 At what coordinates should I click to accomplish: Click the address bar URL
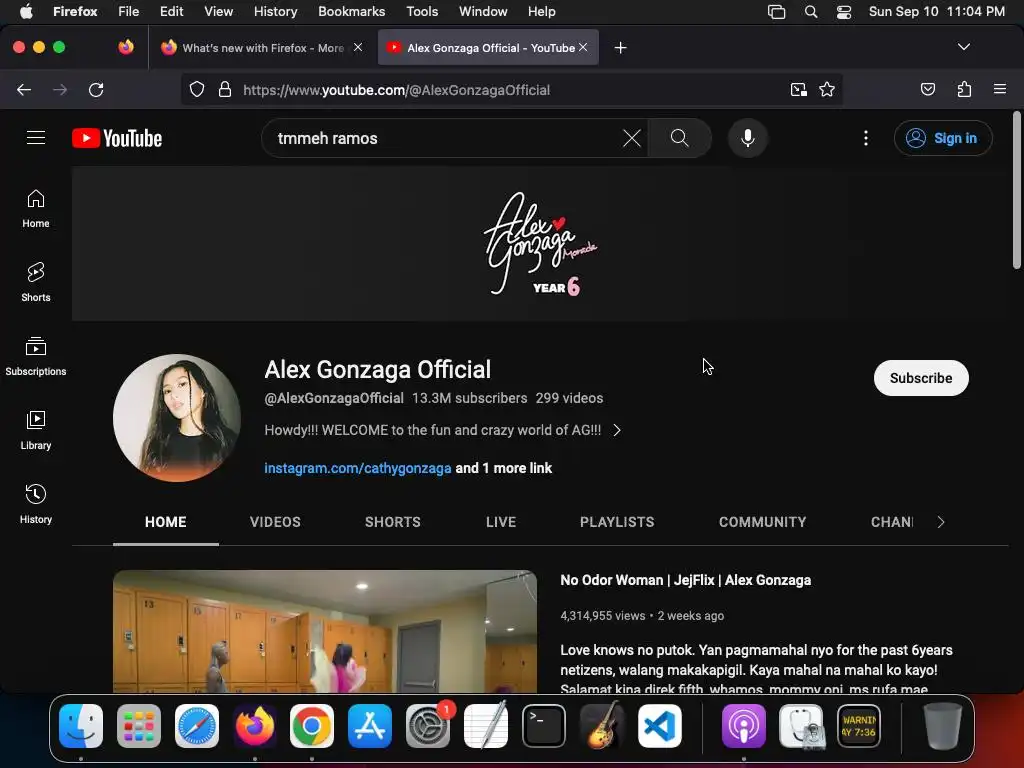point(396,89)
